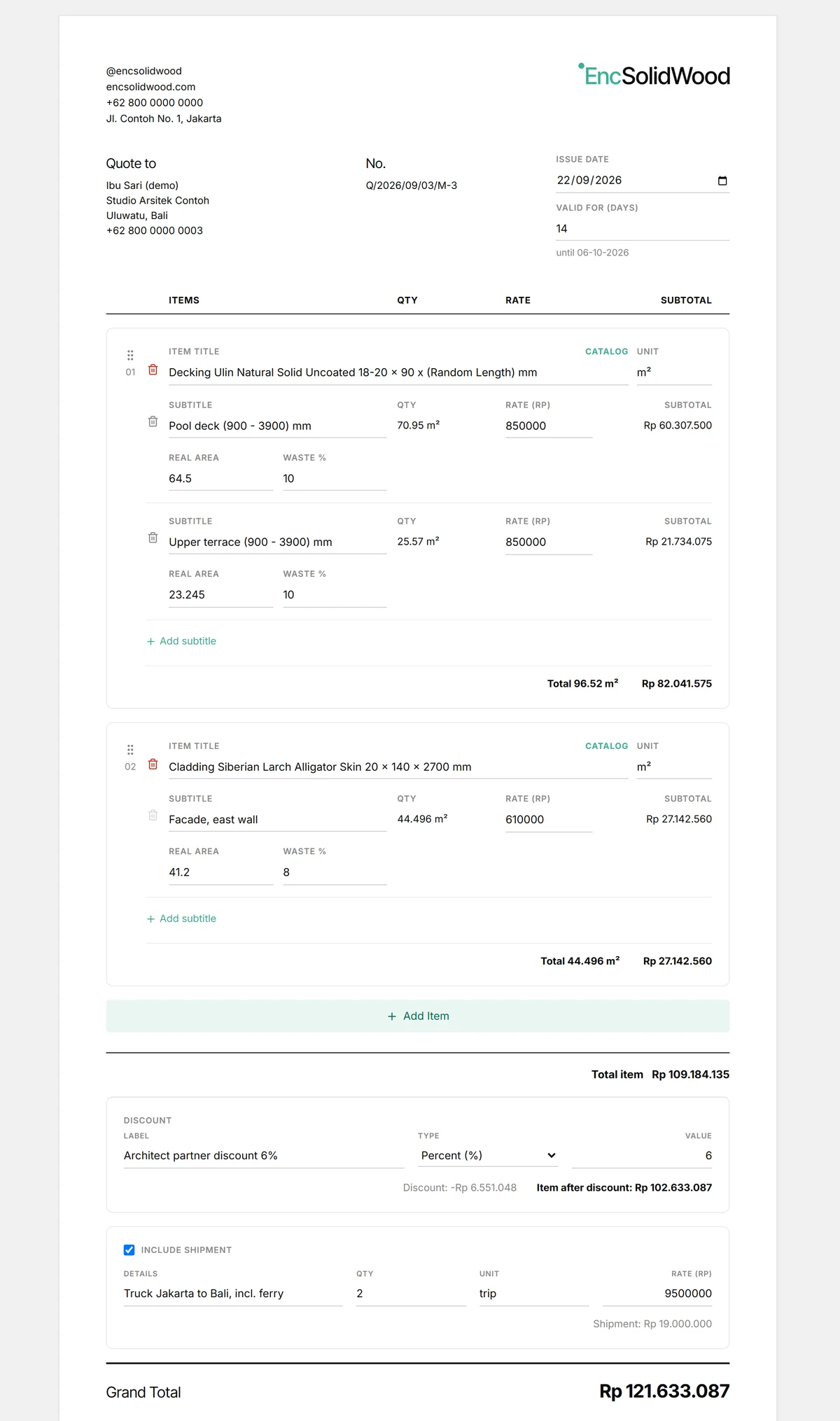Remove the Upper terrace subtitle row

(153, 538)
